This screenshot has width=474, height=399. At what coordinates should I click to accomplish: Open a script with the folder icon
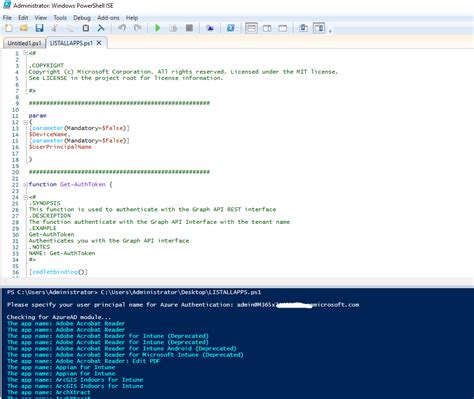coord(24,28)
